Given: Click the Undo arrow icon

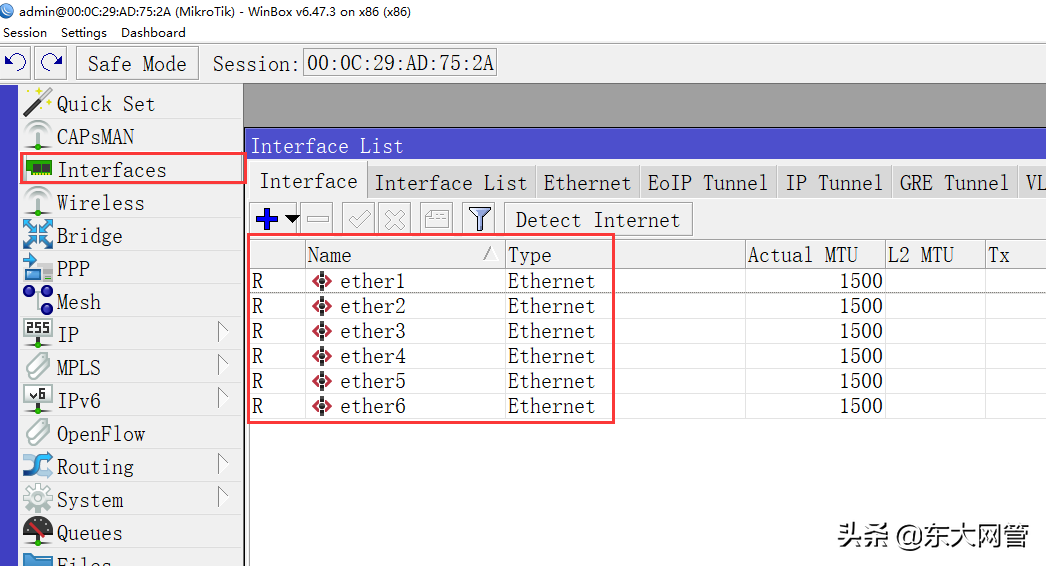Looking at the screenshot, I should [15, 63].
